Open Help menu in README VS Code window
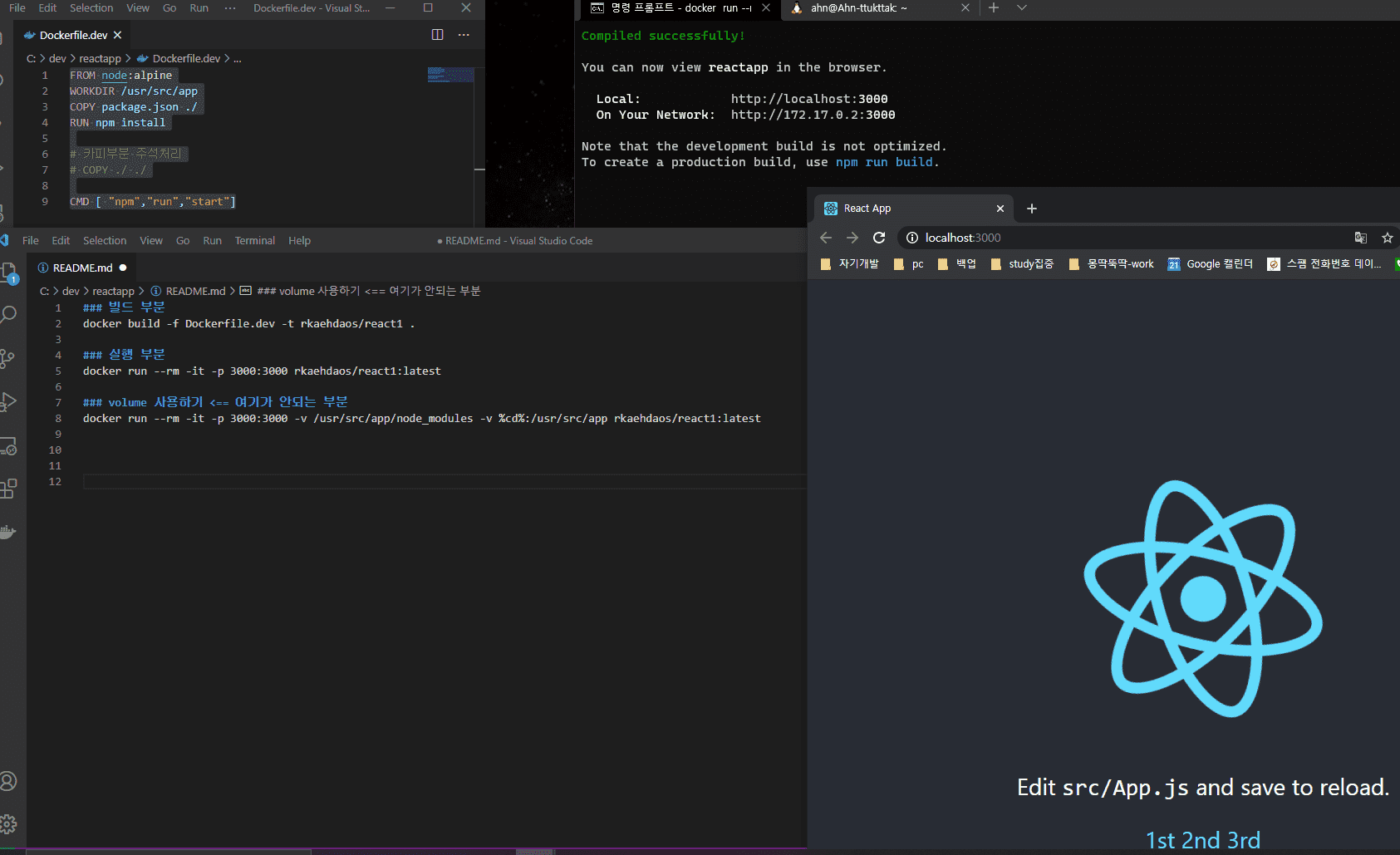This screenshot has width=1400, height=855. coord(299,240)
